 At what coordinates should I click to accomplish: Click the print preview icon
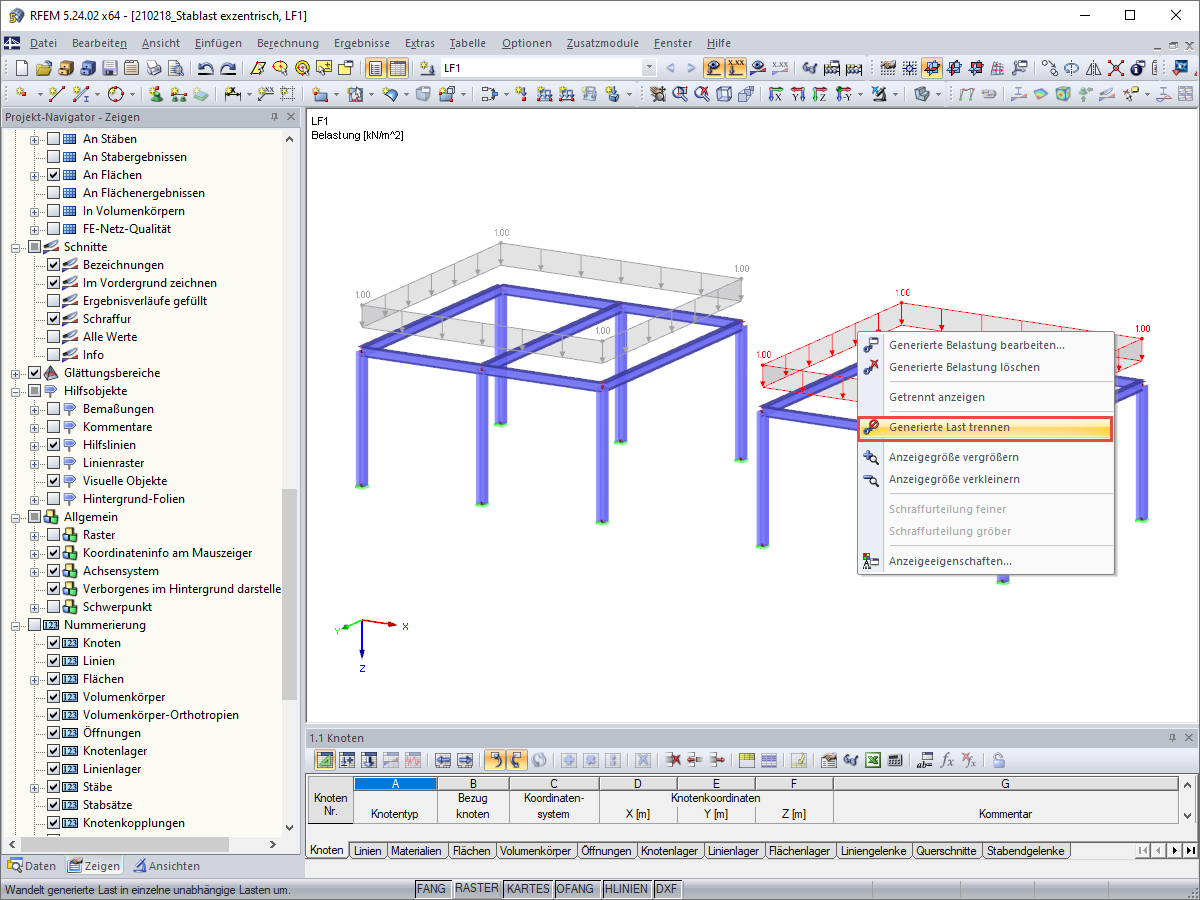175,68
